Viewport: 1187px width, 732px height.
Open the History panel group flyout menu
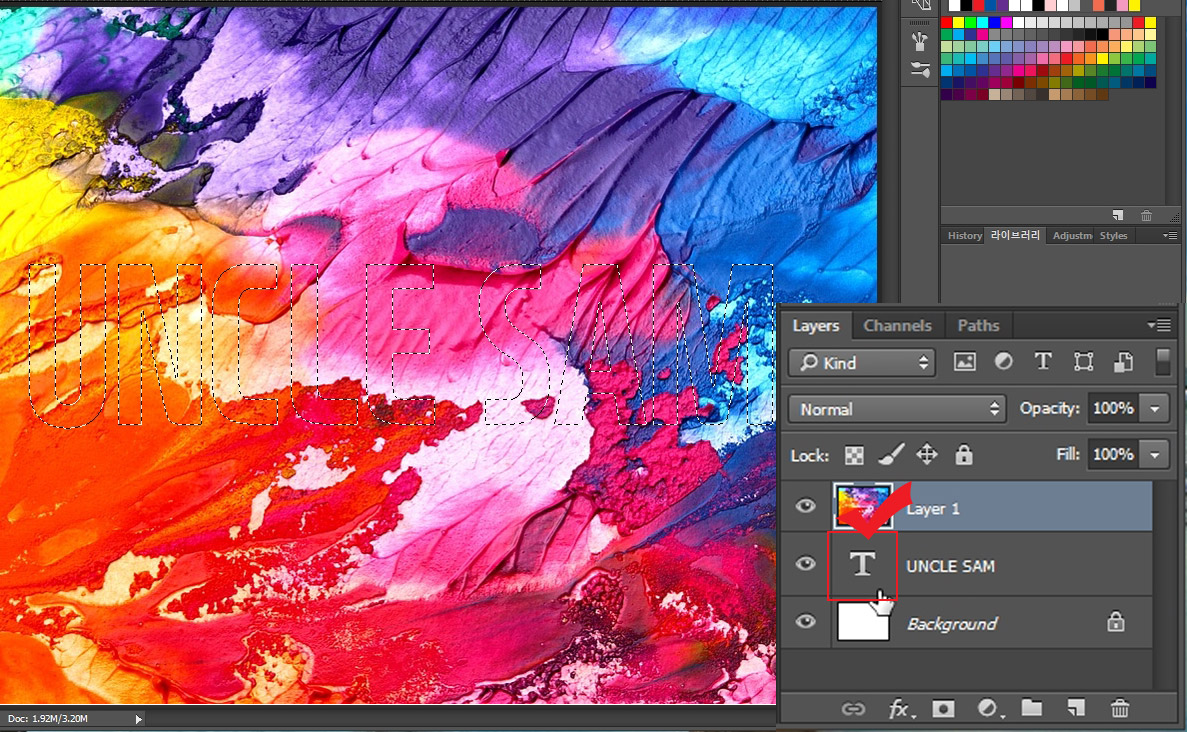pos(1170,235)
